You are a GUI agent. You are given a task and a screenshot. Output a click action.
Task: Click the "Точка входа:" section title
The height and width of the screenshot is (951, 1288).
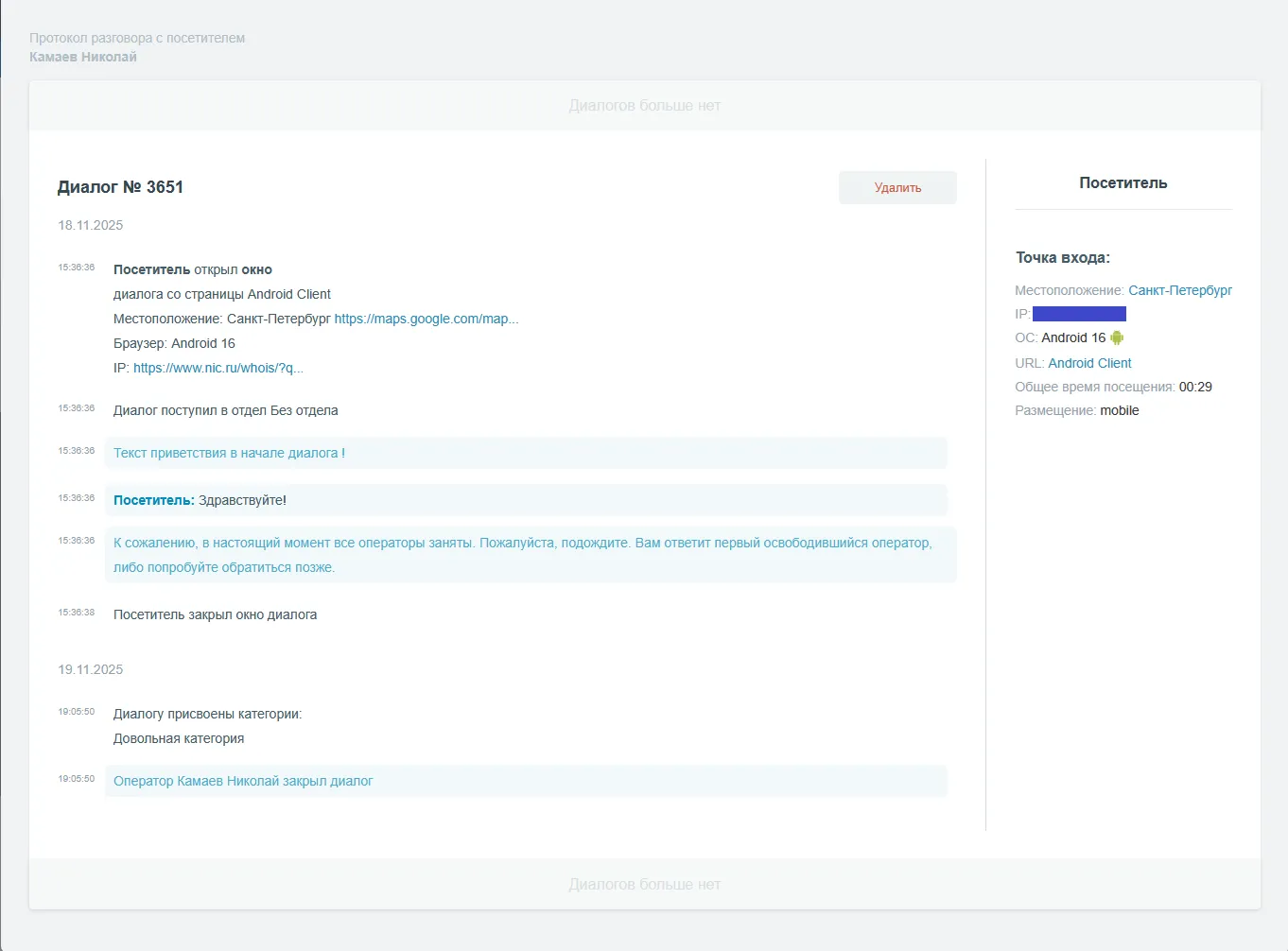(x=1062, y=257)
